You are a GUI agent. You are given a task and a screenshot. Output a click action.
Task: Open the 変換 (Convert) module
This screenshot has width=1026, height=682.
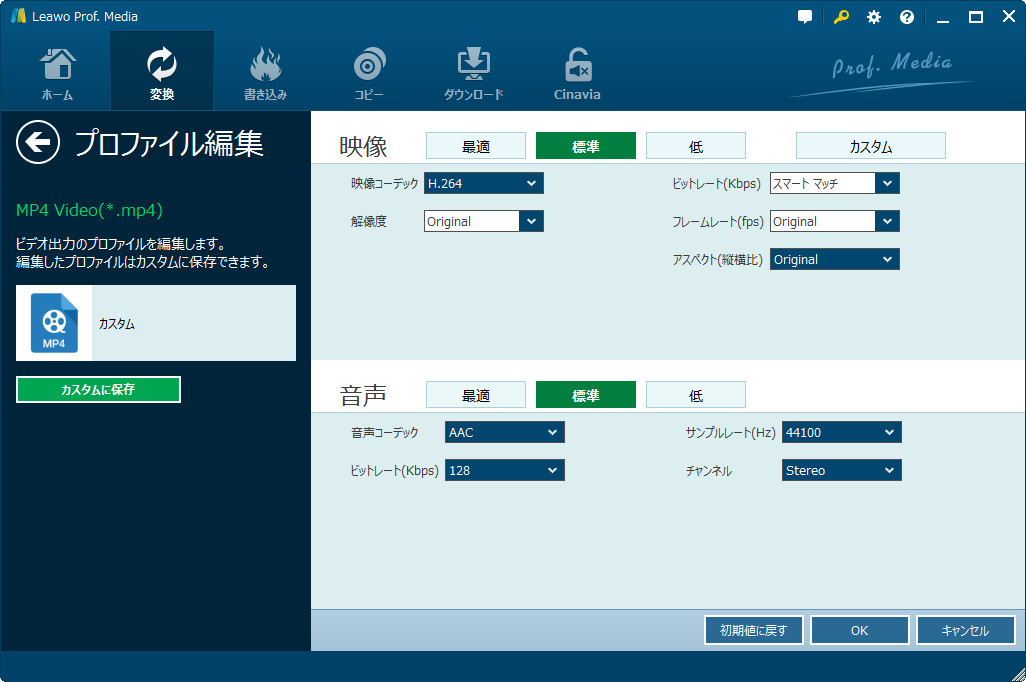(161, 70)
